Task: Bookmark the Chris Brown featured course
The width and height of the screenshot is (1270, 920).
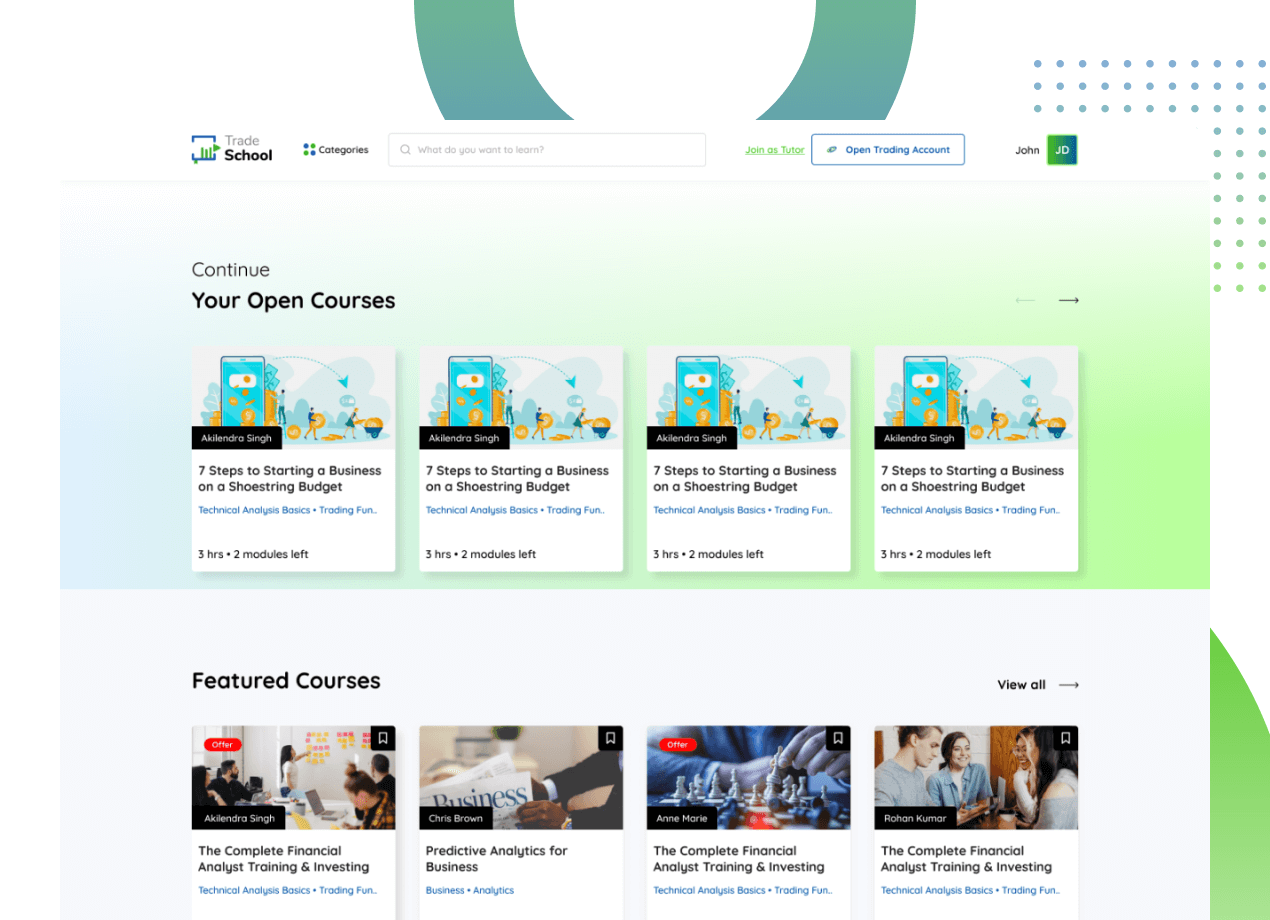Action: click(x=611, y=738)
